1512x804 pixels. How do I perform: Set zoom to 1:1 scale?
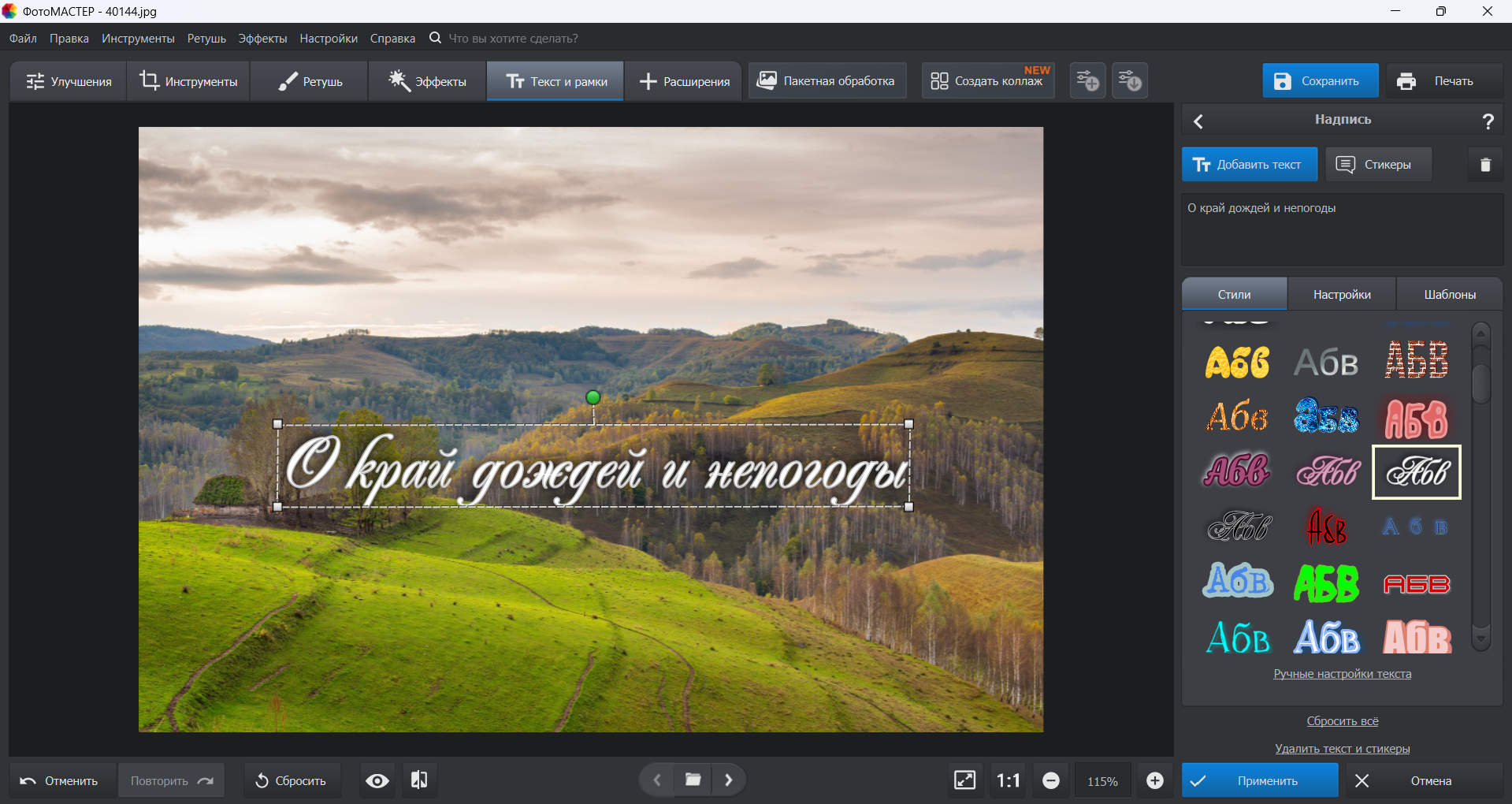click(x=1008, y=780)
